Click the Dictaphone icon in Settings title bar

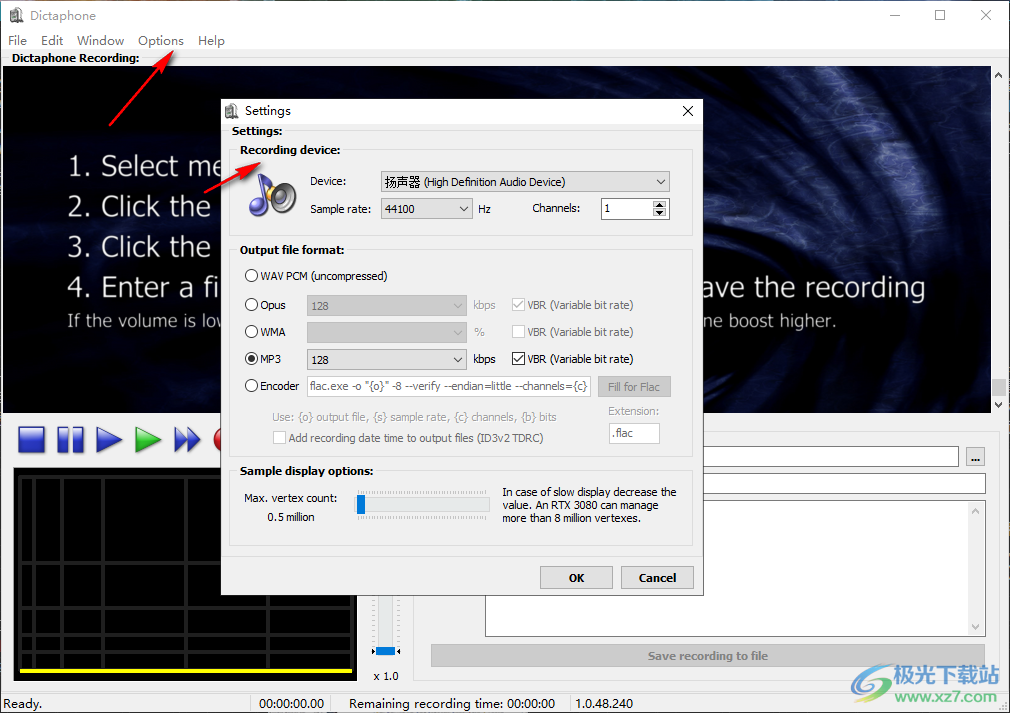[x=232, y=111]
